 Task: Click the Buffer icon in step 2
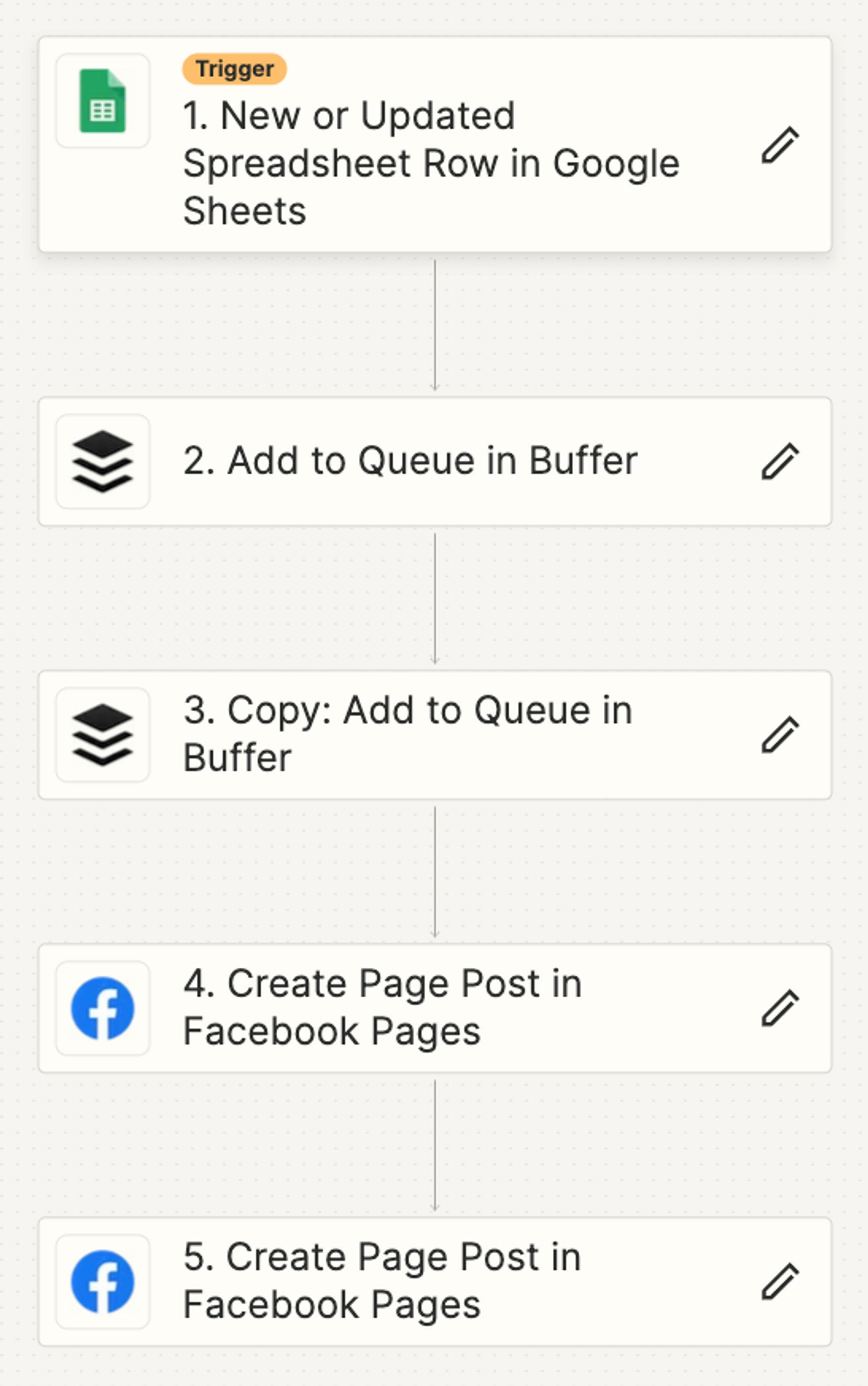tap(103, 461)
